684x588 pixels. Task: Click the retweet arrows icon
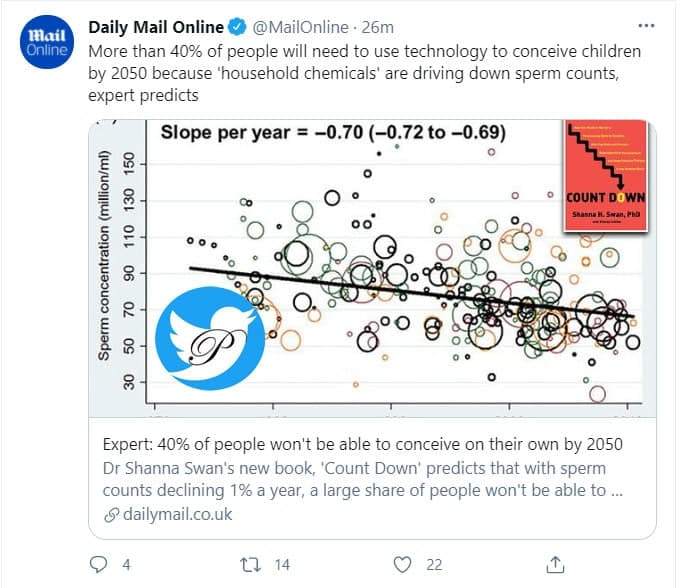[251, 564]
